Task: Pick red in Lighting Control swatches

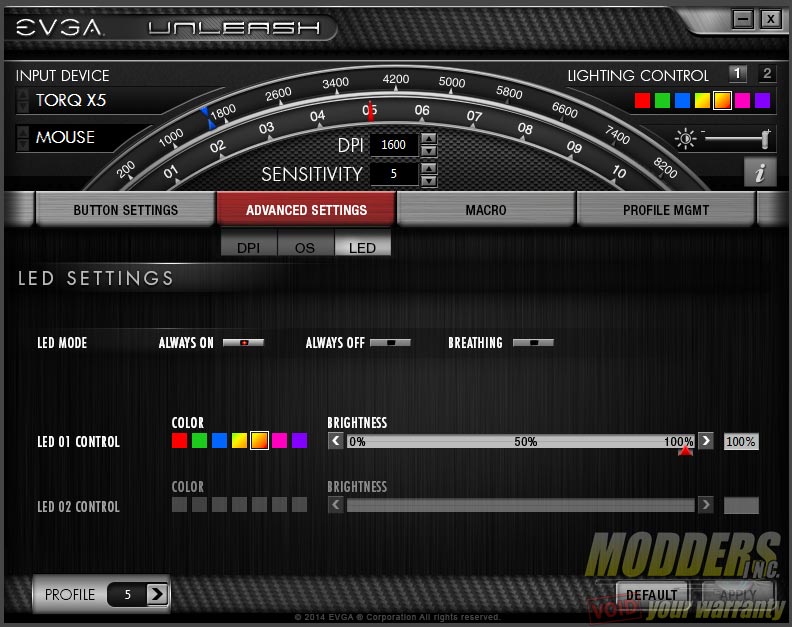Action: click(642, 101)
